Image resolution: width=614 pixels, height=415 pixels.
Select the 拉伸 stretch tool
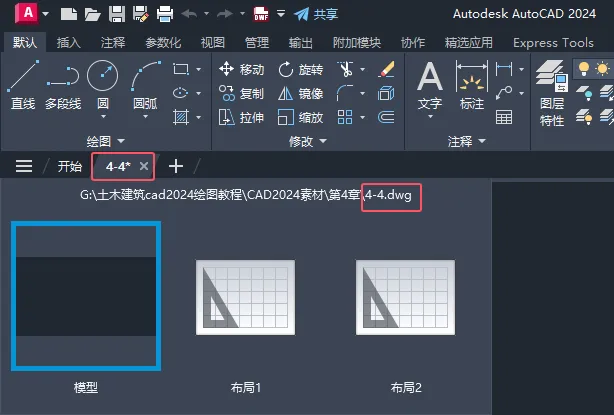242,117
